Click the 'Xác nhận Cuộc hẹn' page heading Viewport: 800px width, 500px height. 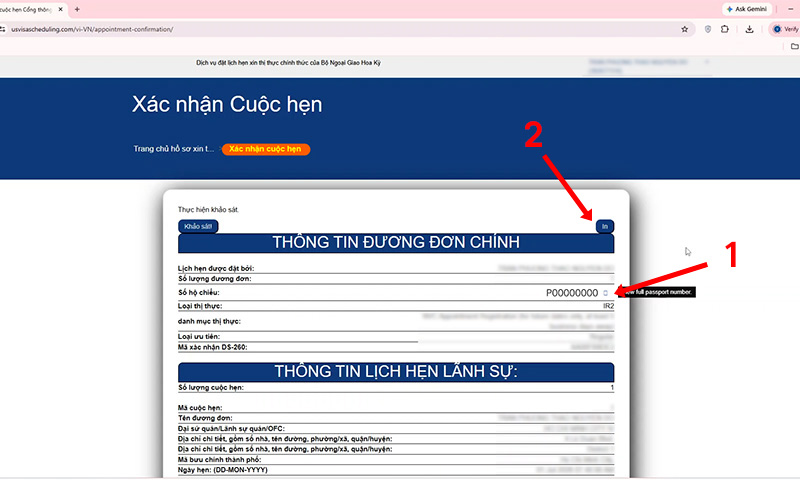(227, 105)
